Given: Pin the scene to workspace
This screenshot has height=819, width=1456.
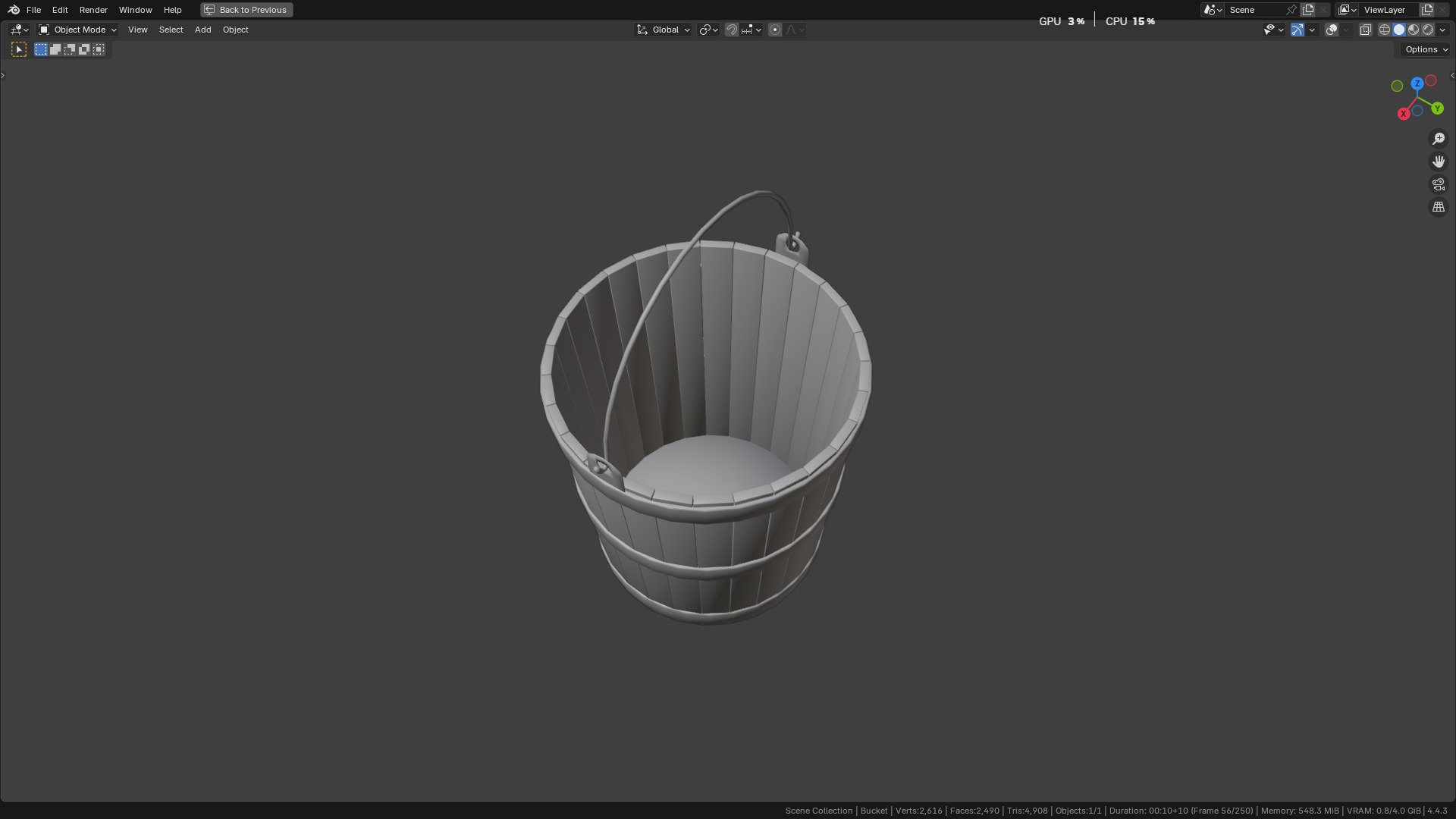Looking at the screenshot, I should 1291,10.
